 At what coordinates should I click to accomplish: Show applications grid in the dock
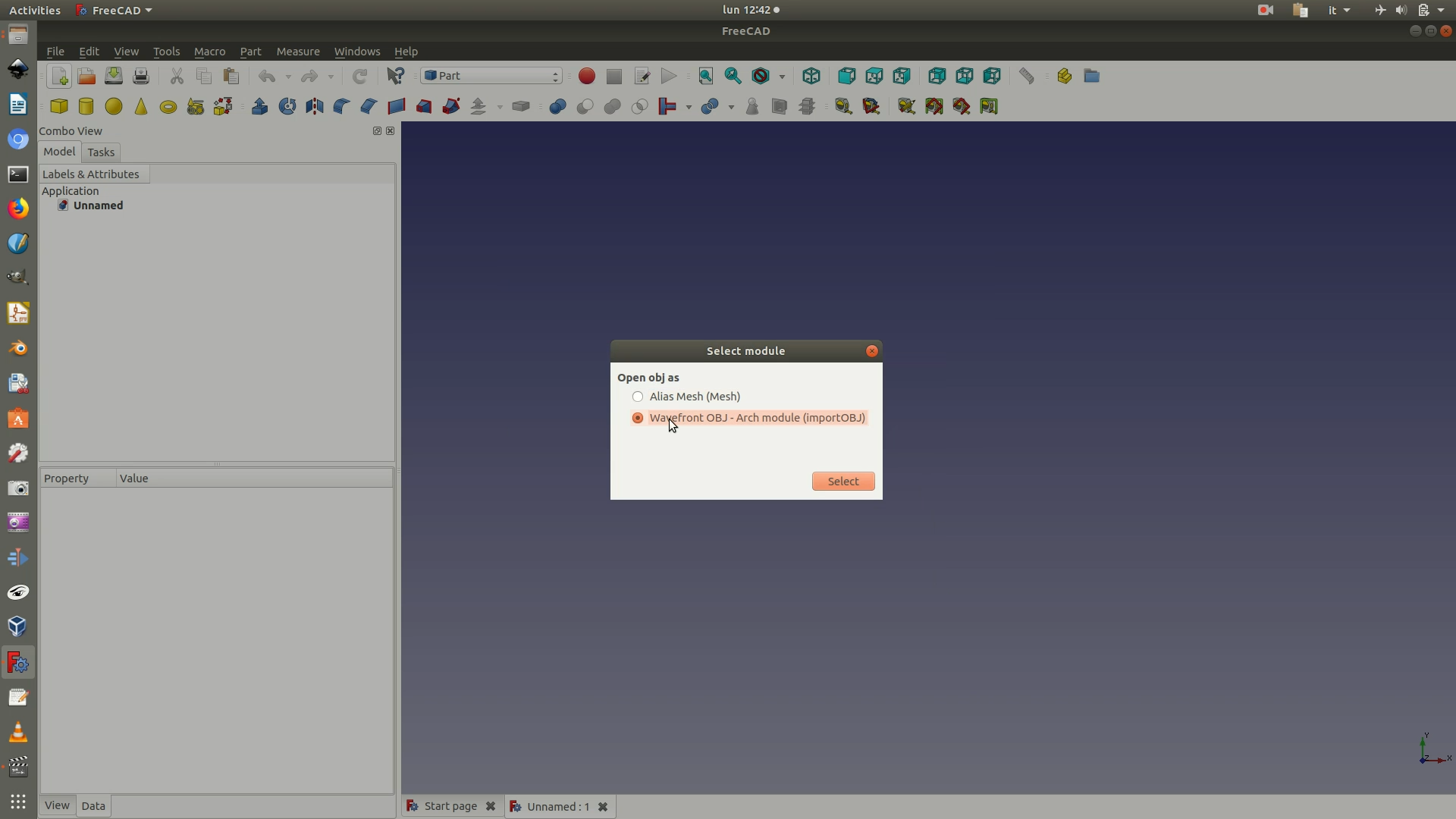click(x=18, y=802)
